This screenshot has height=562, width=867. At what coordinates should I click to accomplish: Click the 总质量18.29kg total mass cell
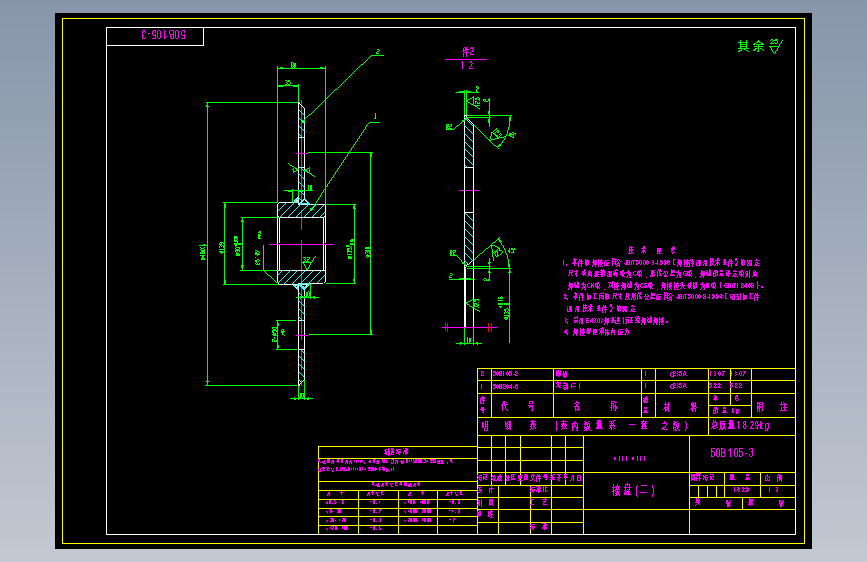click(x=751, y=426)
